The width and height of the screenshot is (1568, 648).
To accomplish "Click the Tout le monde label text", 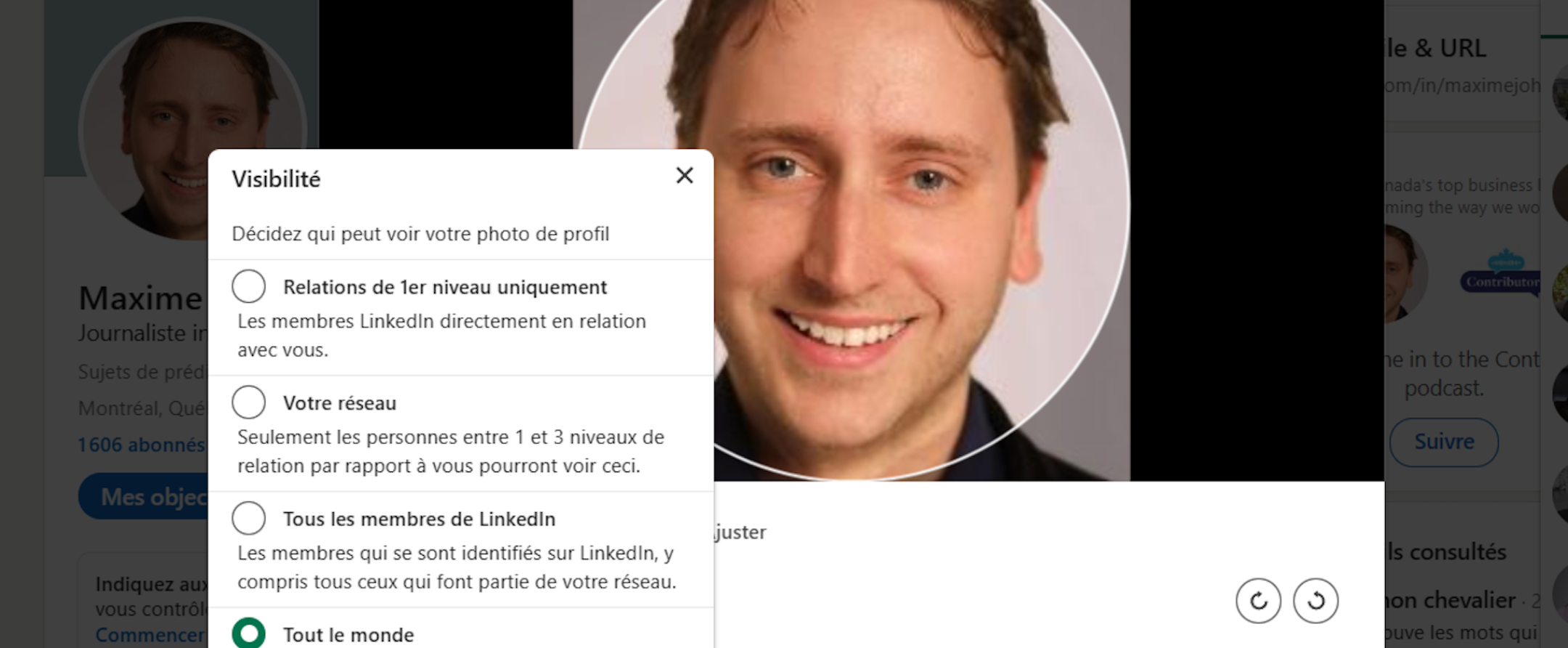I will (x=348, y=635).
